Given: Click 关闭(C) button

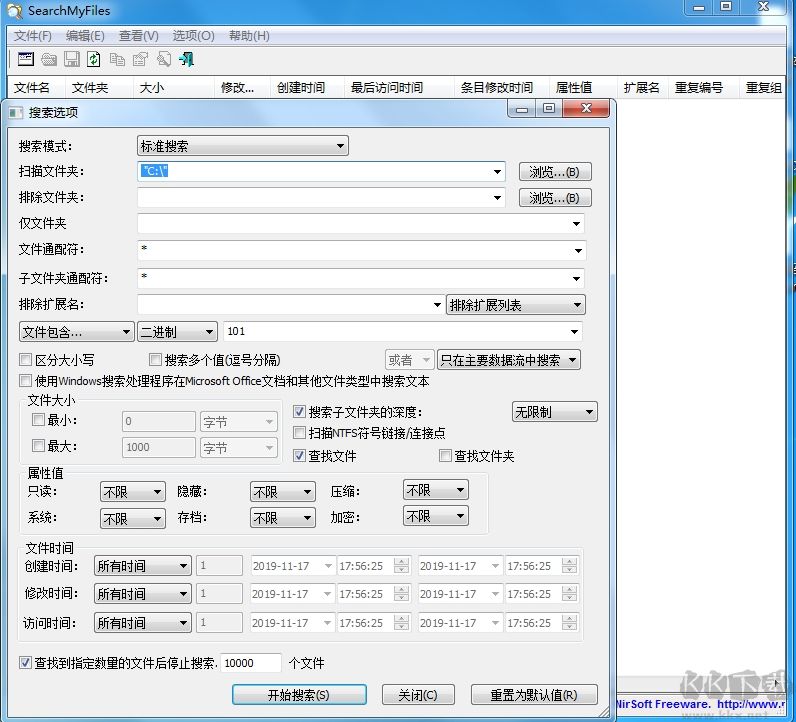Looking at the screenshot, I should click(x=418, y=695).
